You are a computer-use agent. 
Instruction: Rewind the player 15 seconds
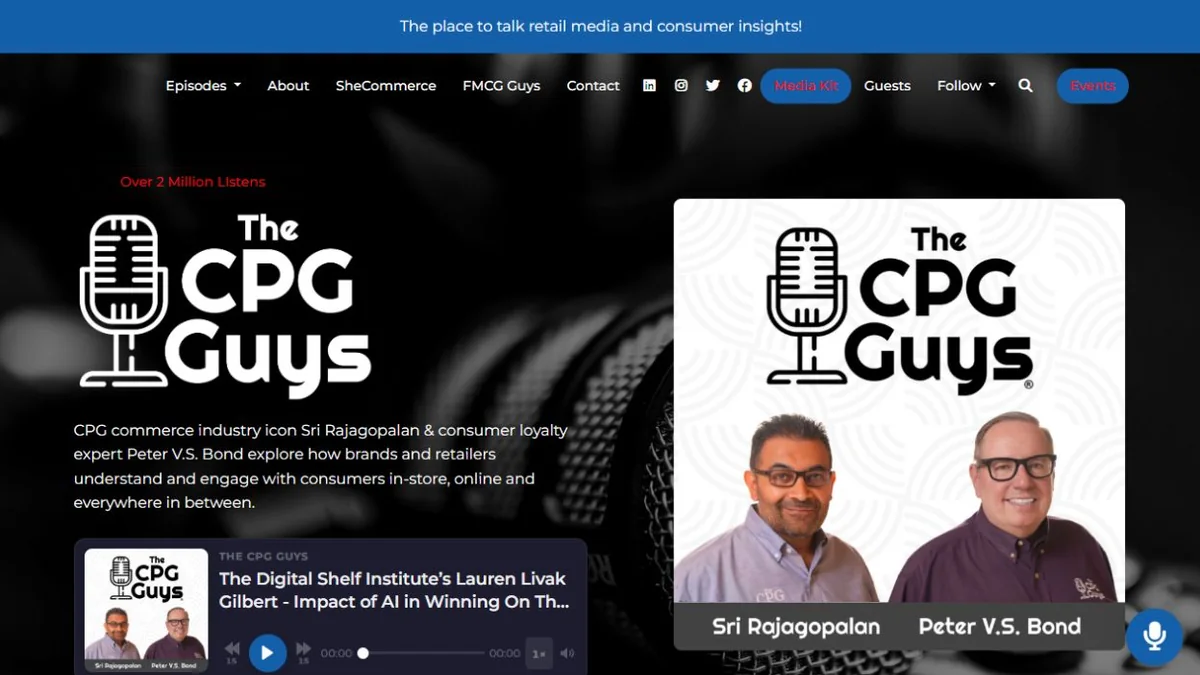[x=231, y=651]
